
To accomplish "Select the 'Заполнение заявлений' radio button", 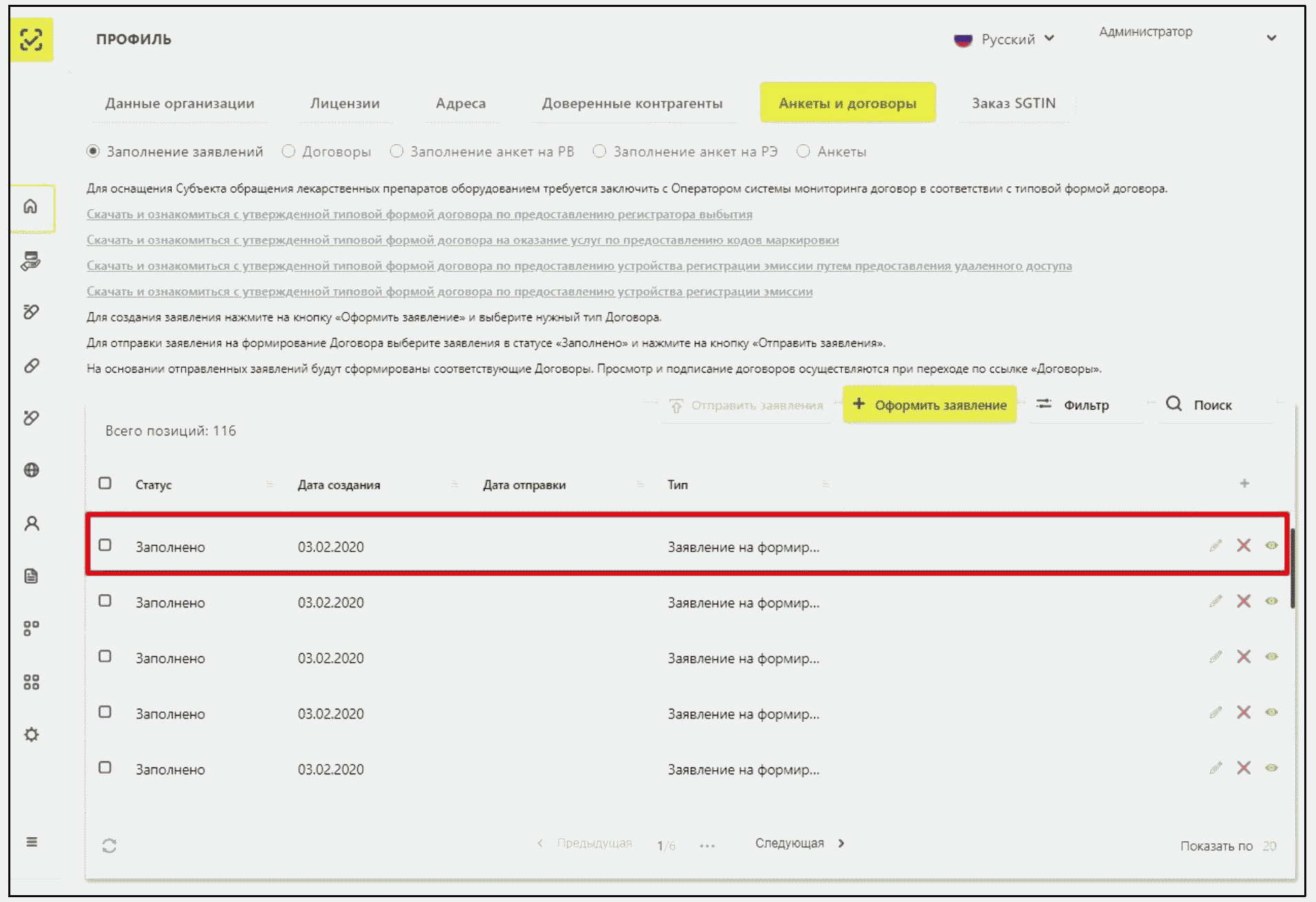I will 93,151.
